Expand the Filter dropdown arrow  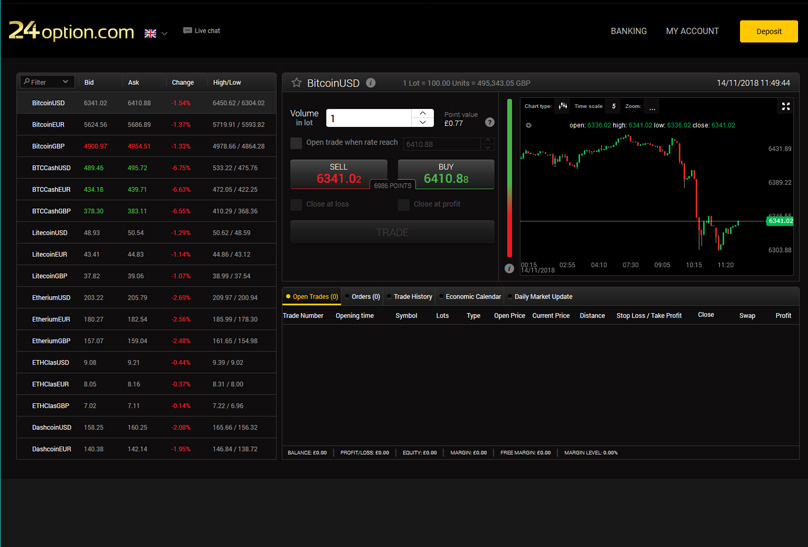pyautogui.click(x=65, y=81)
